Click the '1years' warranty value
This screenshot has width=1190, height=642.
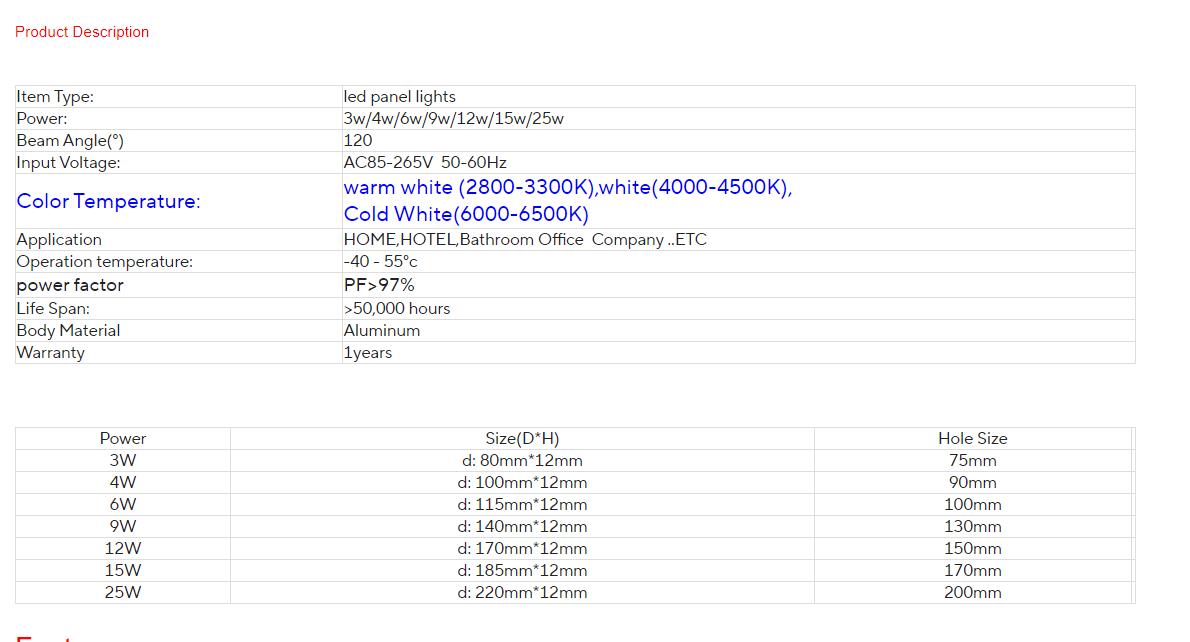[367, 353]
